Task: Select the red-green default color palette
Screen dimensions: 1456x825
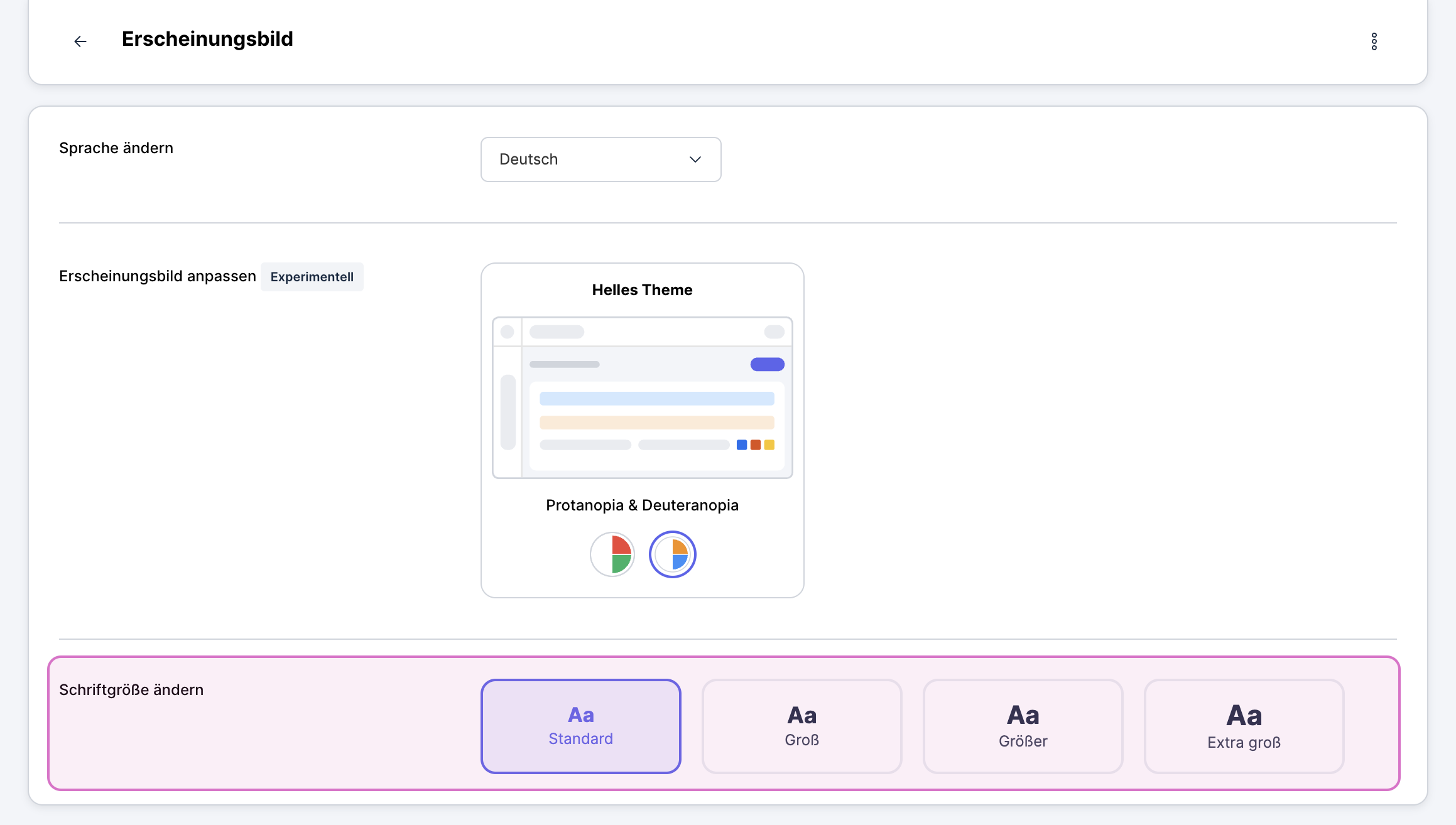Action: click(612, 554)
